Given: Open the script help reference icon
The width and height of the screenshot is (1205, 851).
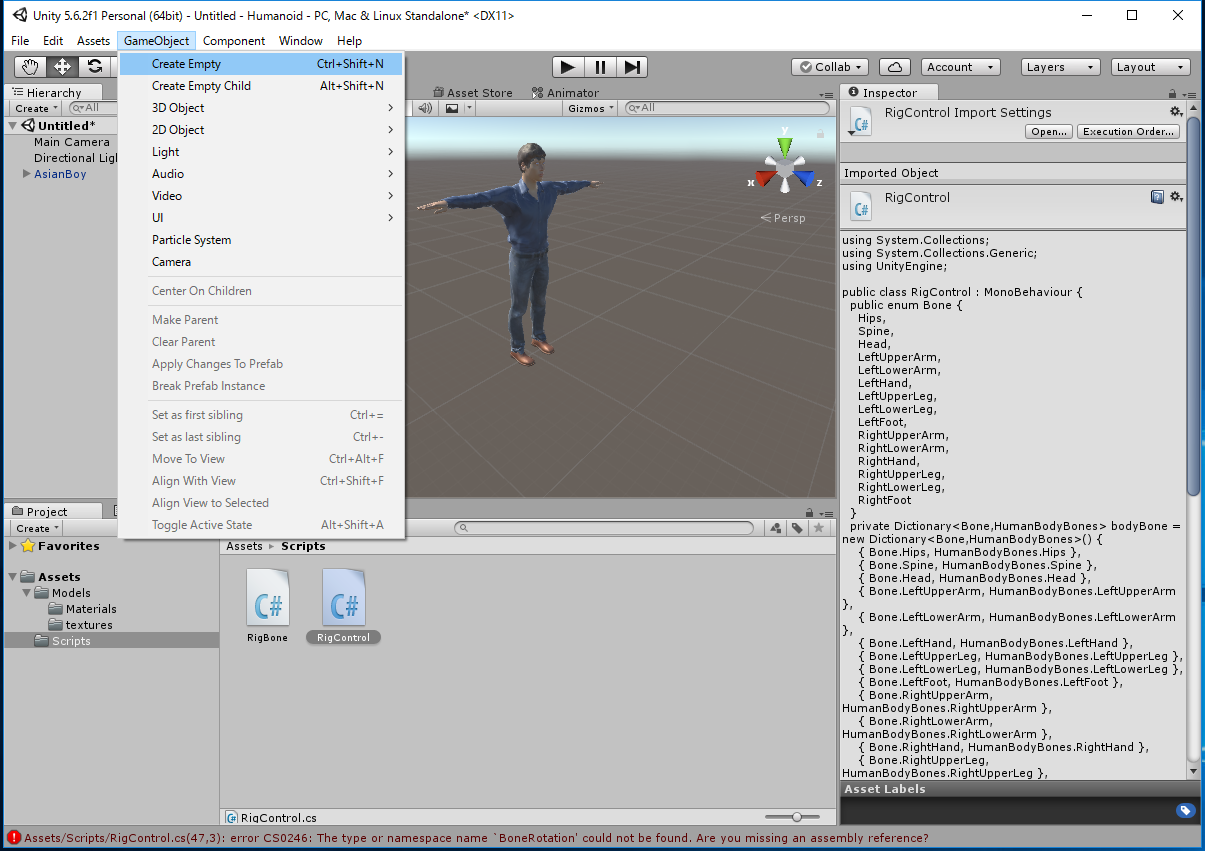Looking at the screenshot, I should click(1157, 197).
